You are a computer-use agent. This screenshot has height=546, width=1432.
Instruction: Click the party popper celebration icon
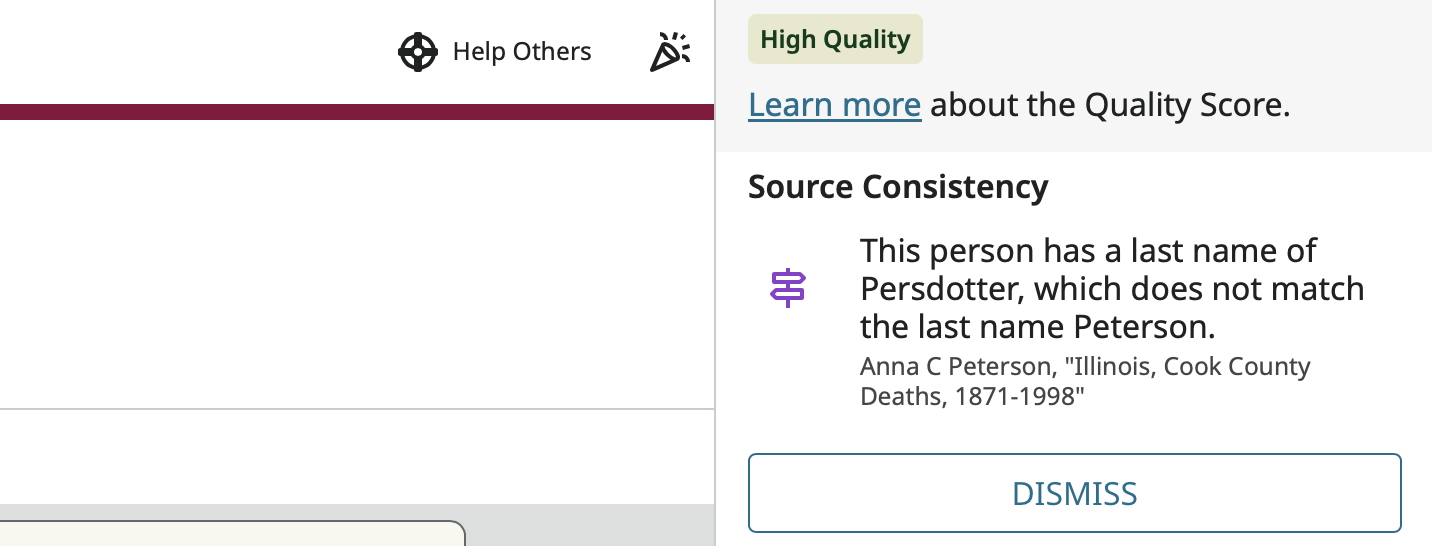(669, 52)
